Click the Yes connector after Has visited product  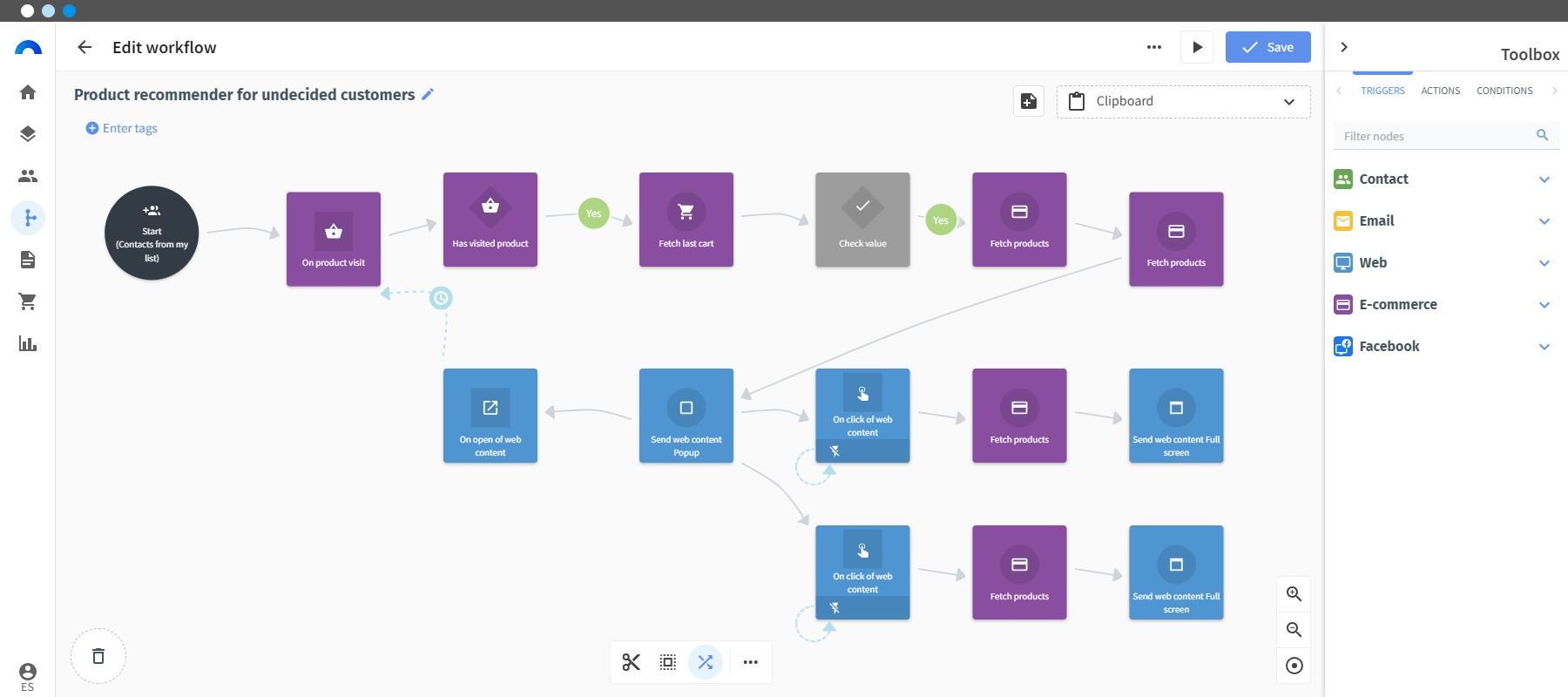[593, 213]
